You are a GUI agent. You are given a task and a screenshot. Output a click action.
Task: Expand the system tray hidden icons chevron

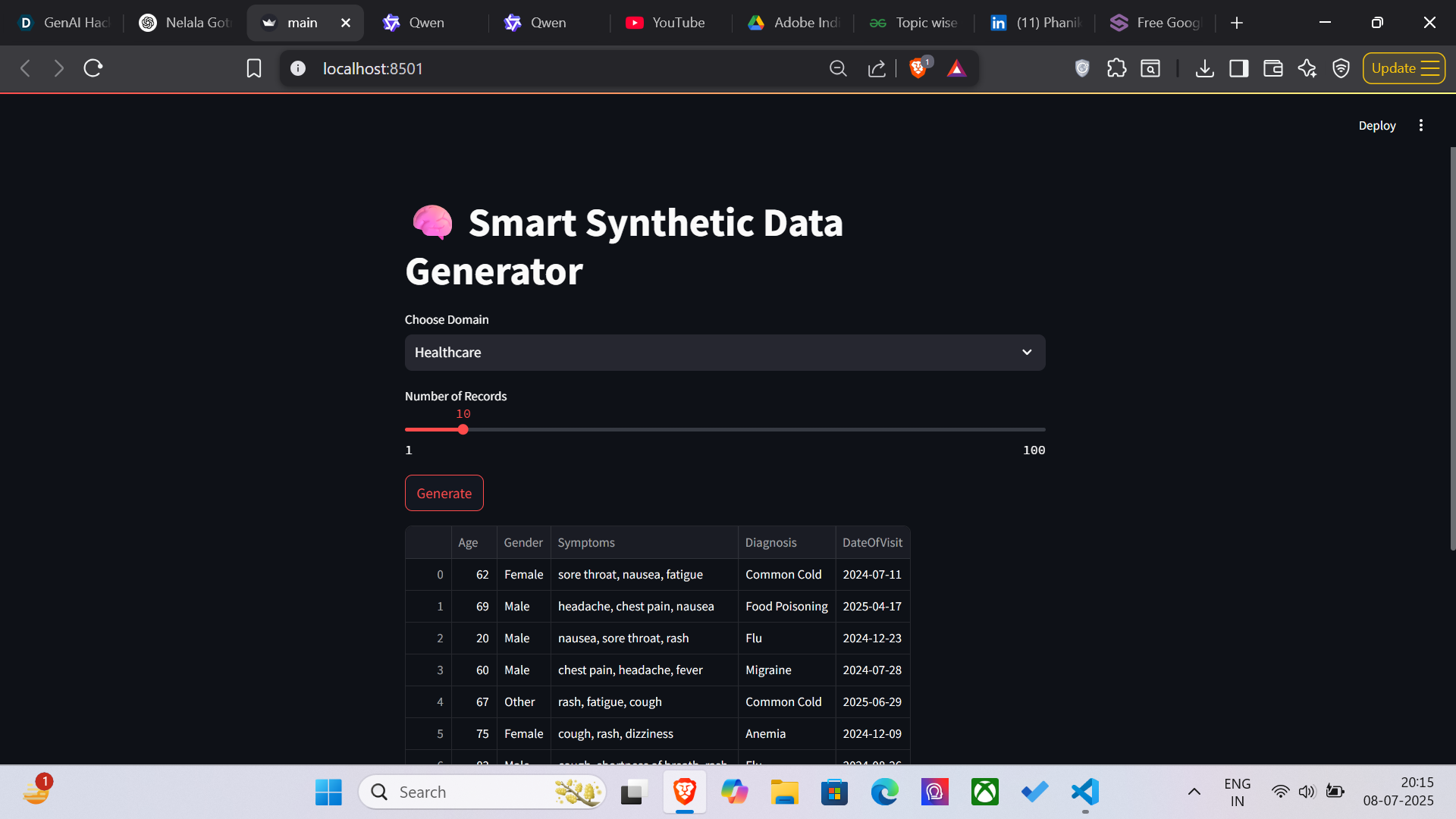1194,792
